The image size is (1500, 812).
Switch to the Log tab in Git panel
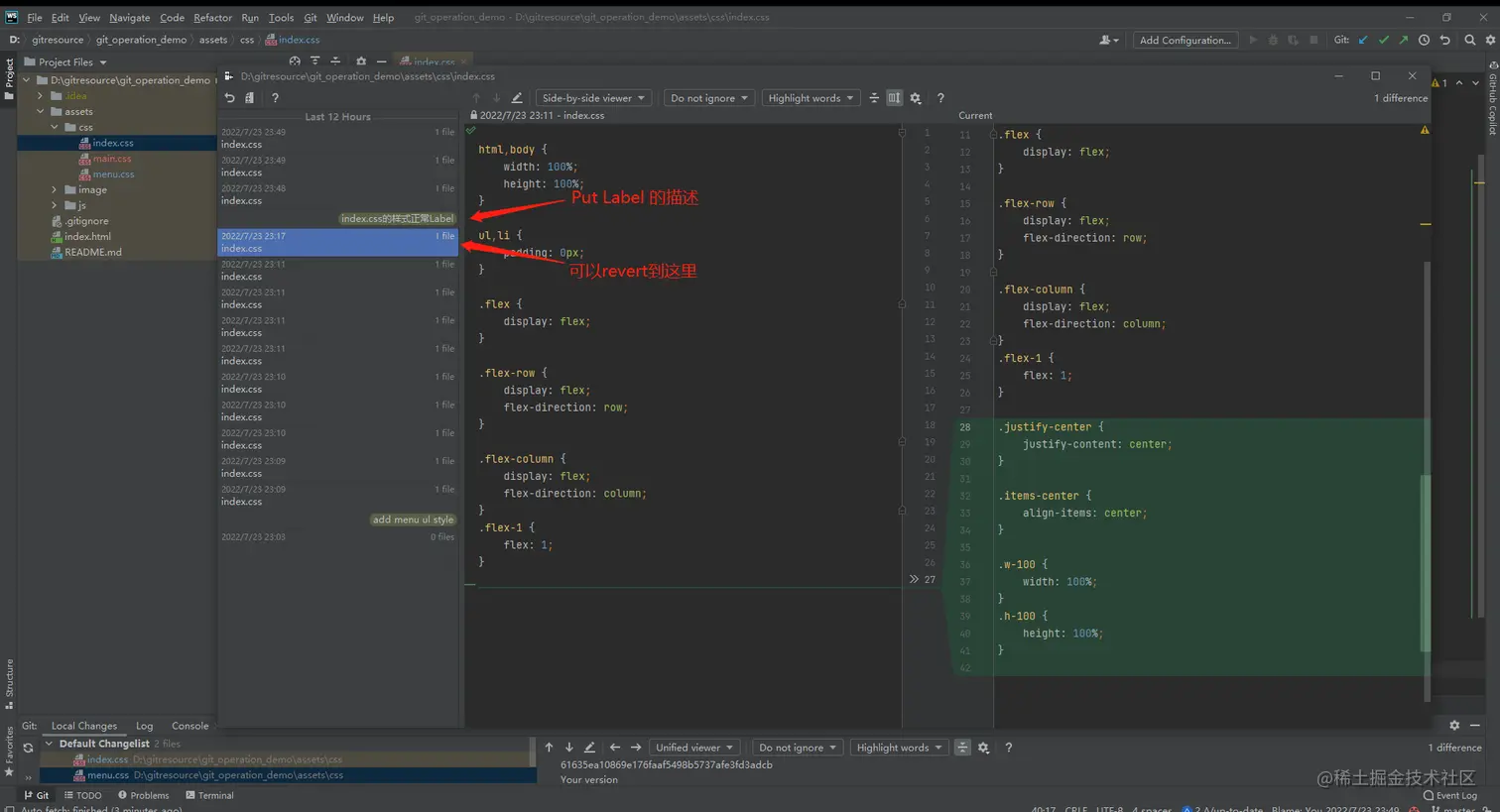tap(144, 726)
